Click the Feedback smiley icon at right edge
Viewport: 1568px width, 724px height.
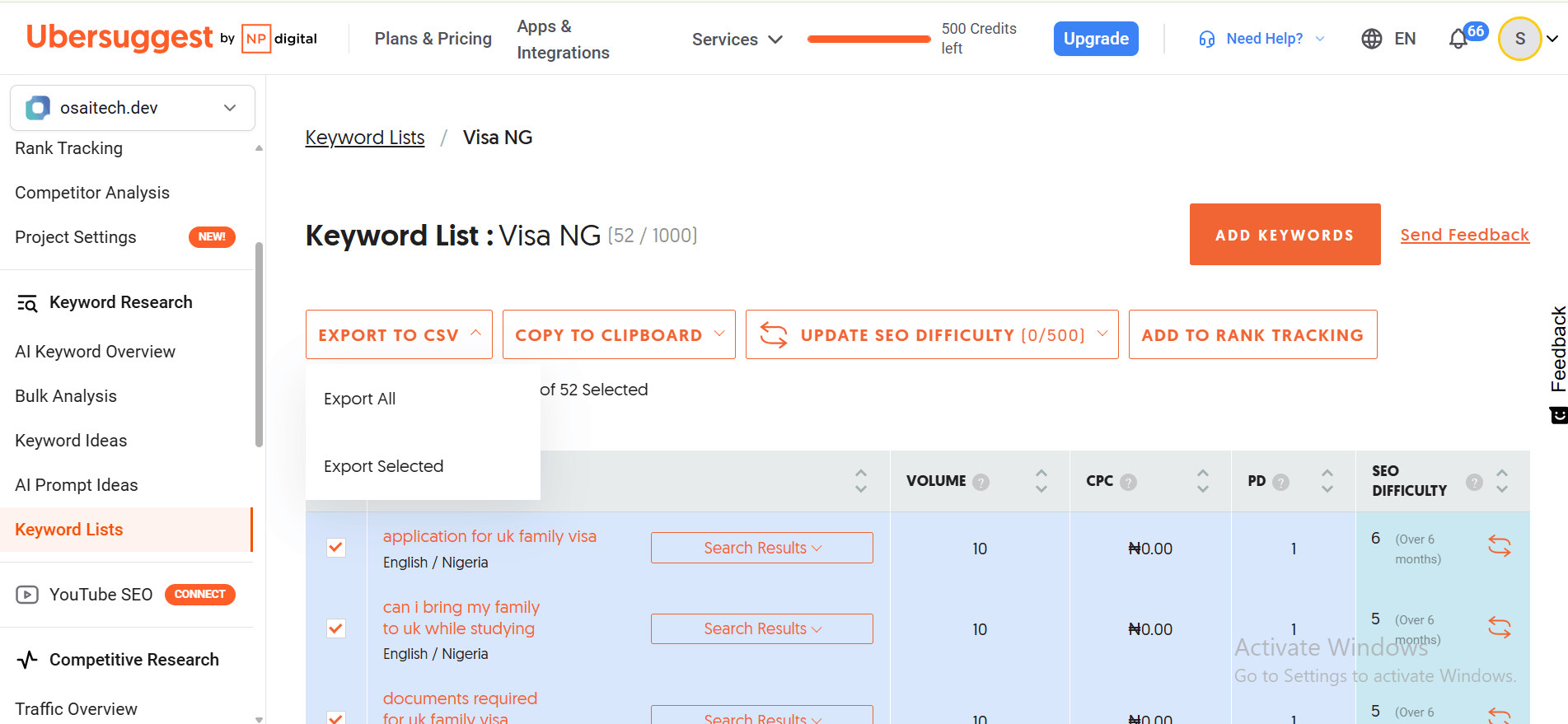click(1558, 415)
